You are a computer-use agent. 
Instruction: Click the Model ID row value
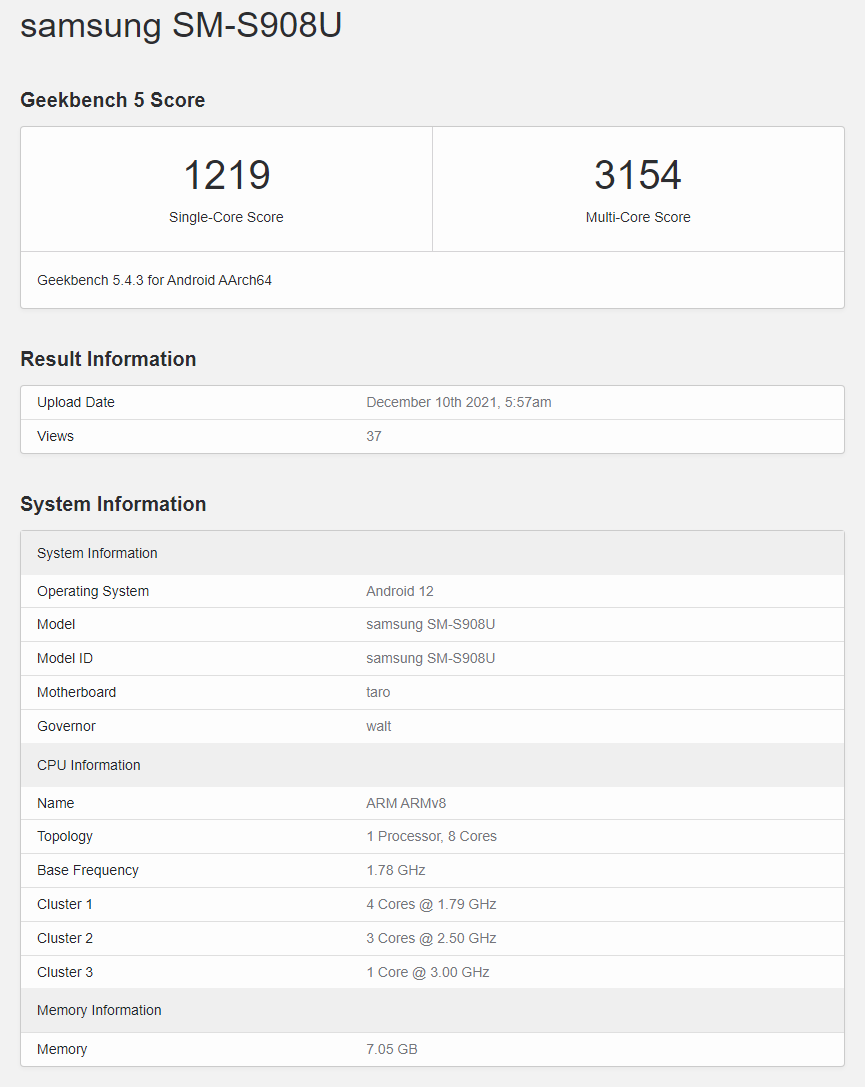(431, 658)
